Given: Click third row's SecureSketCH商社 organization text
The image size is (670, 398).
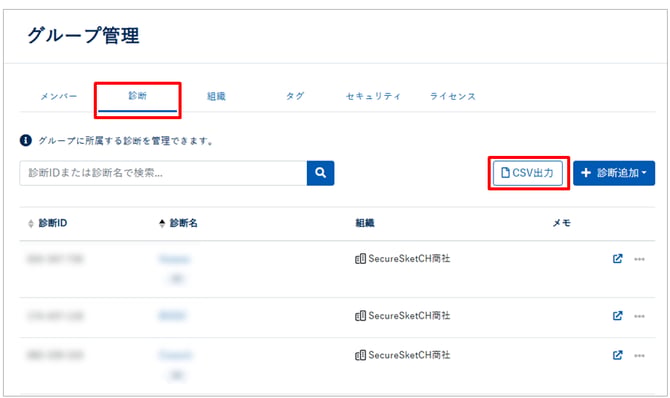Looking at the screenshot, I should 409,355.
